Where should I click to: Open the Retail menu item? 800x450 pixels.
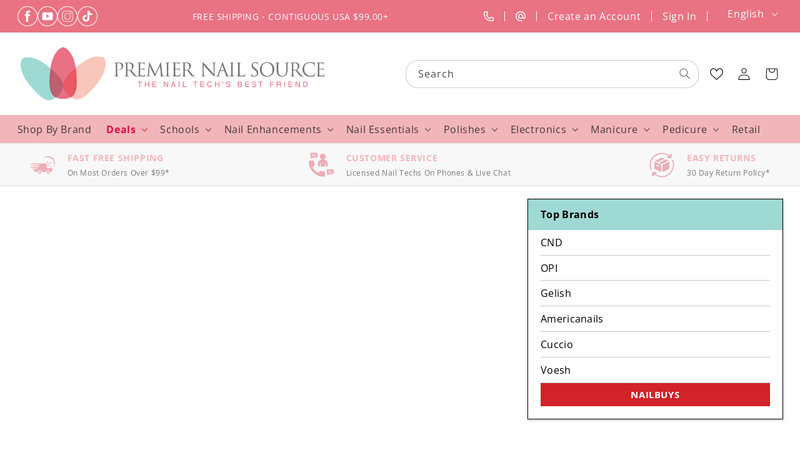[x=745, y=130]
